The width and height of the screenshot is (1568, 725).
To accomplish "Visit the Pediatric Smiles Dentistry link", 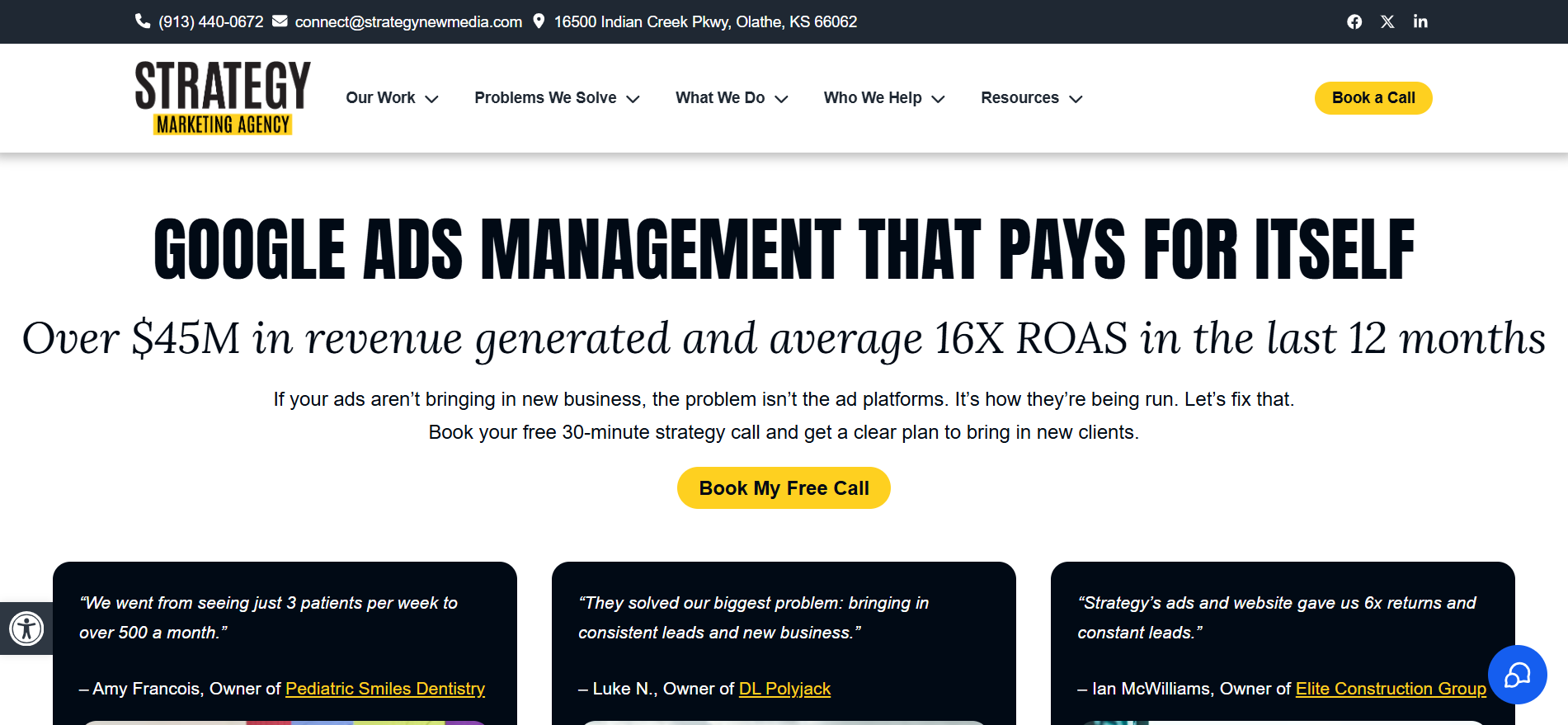I will pos(385,689).
